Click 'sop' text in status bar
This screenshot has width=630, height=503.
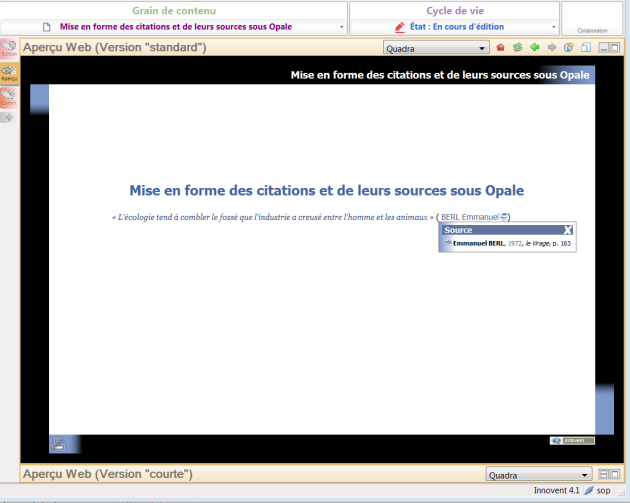(603, 491)
